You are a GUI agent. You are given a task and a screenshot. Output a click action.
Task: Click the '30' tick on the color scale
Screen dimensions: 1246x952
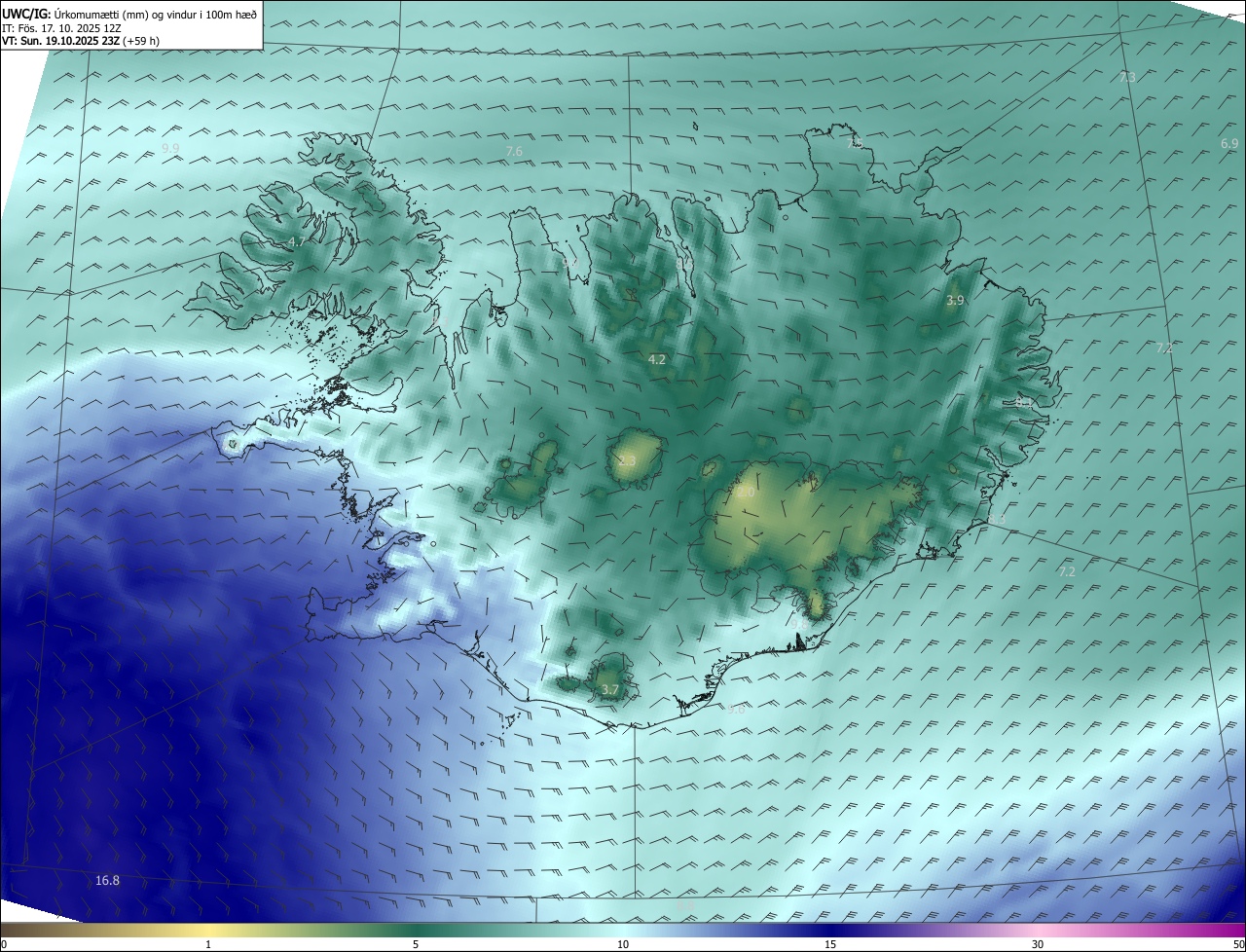pyautogui.click(x=1038, y=945)
